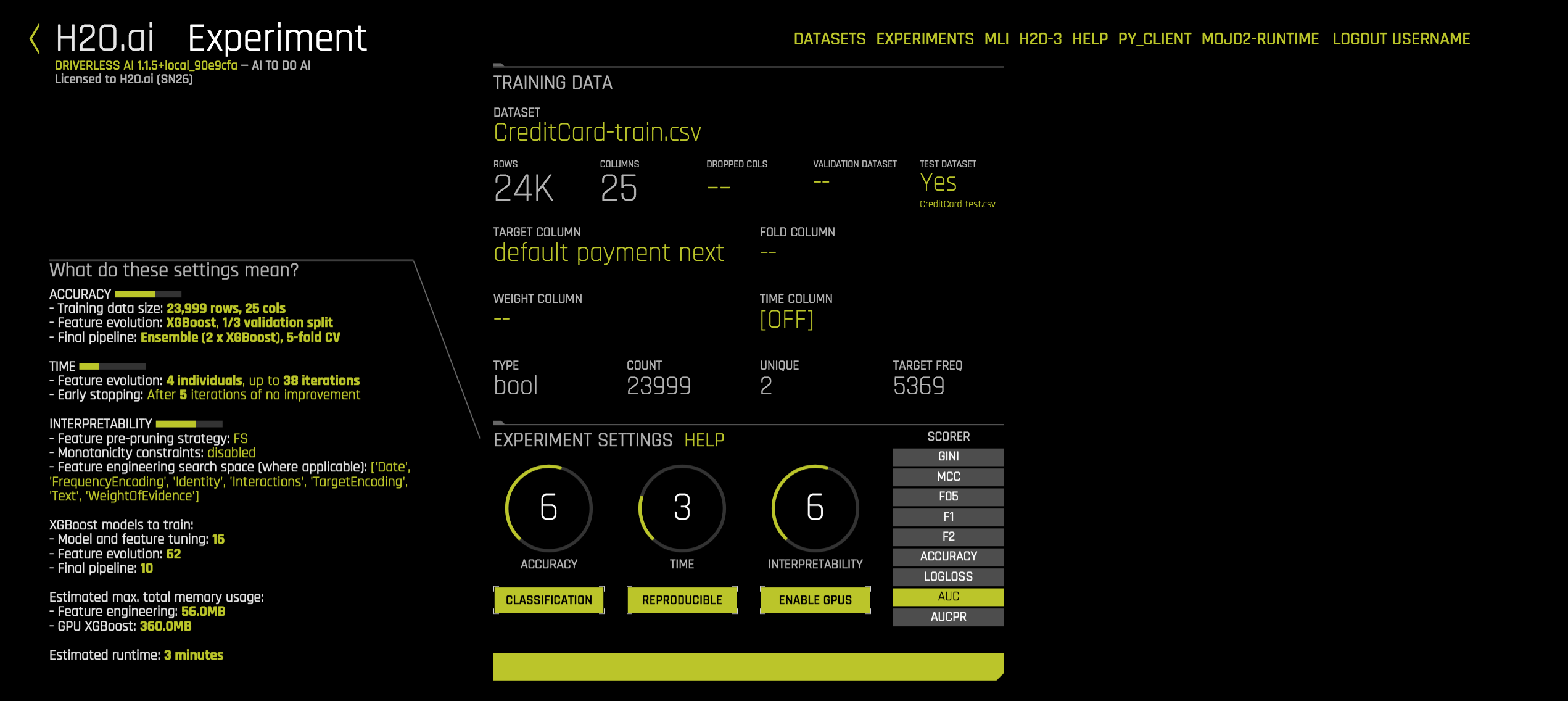Viewport: 1568px width, 701px height.
Task: Click the Test Dataset Yes value
Action: (938, 183)
